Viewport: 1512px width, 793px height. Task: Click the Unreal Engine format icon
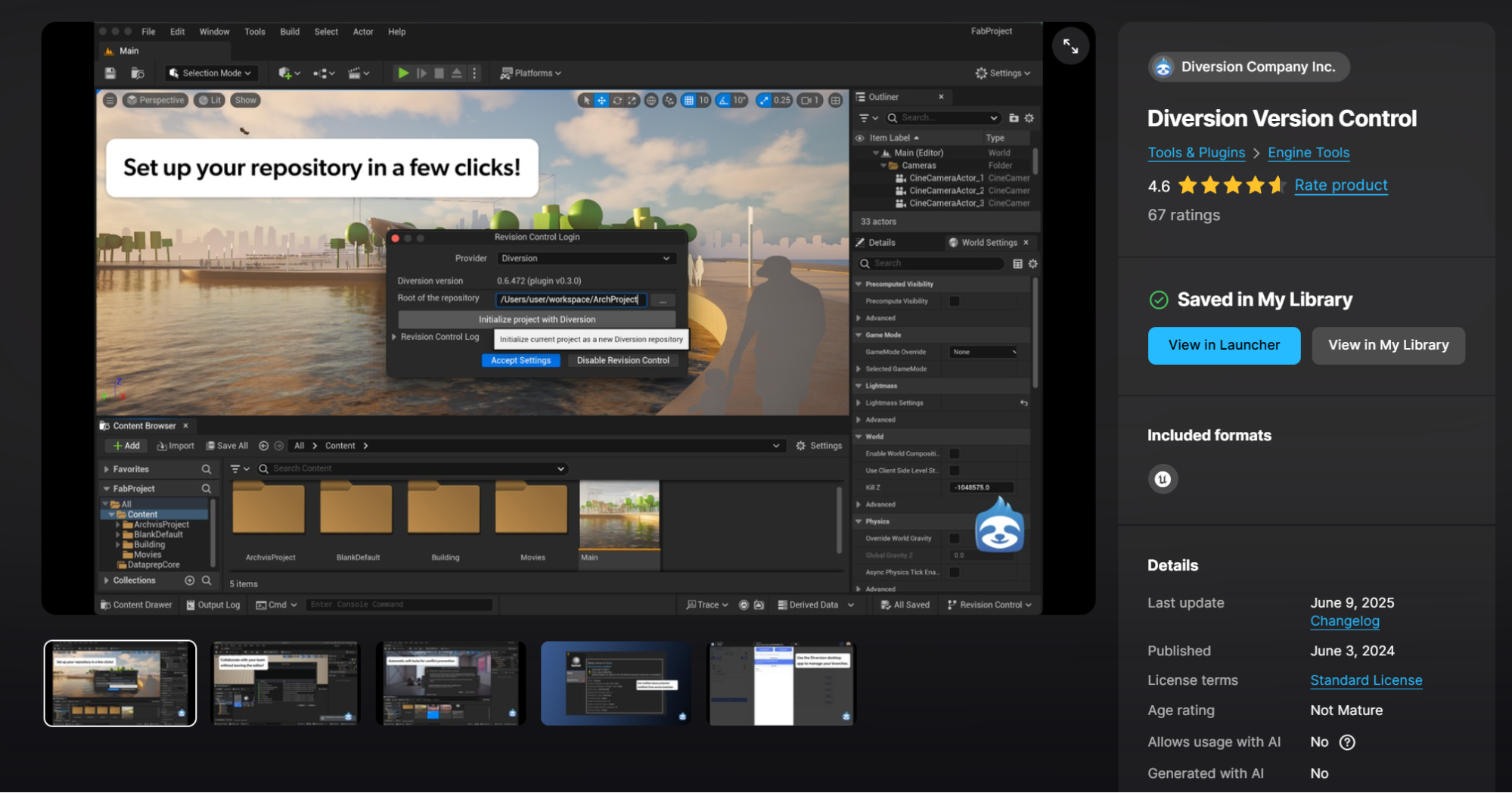pyautogui.click(x=1163, y=479)
